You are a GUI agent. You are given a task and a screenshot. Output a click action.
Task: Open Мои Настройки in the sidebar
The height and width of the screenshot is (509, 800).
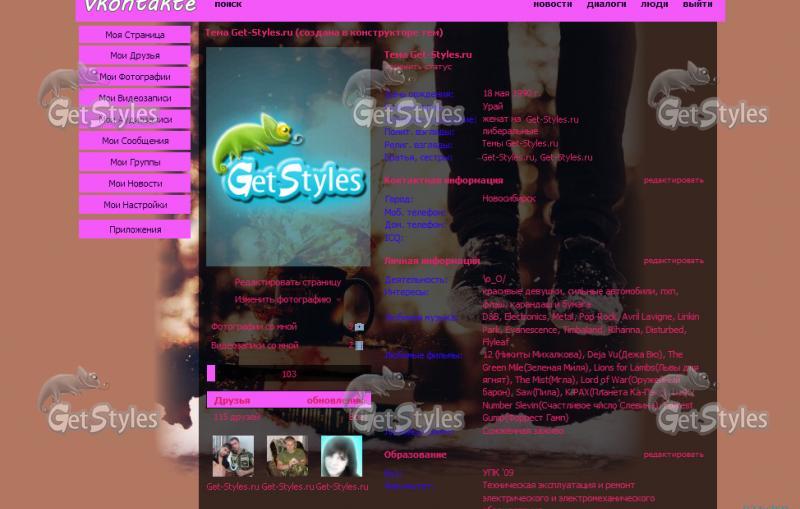[x=134, y=205]
